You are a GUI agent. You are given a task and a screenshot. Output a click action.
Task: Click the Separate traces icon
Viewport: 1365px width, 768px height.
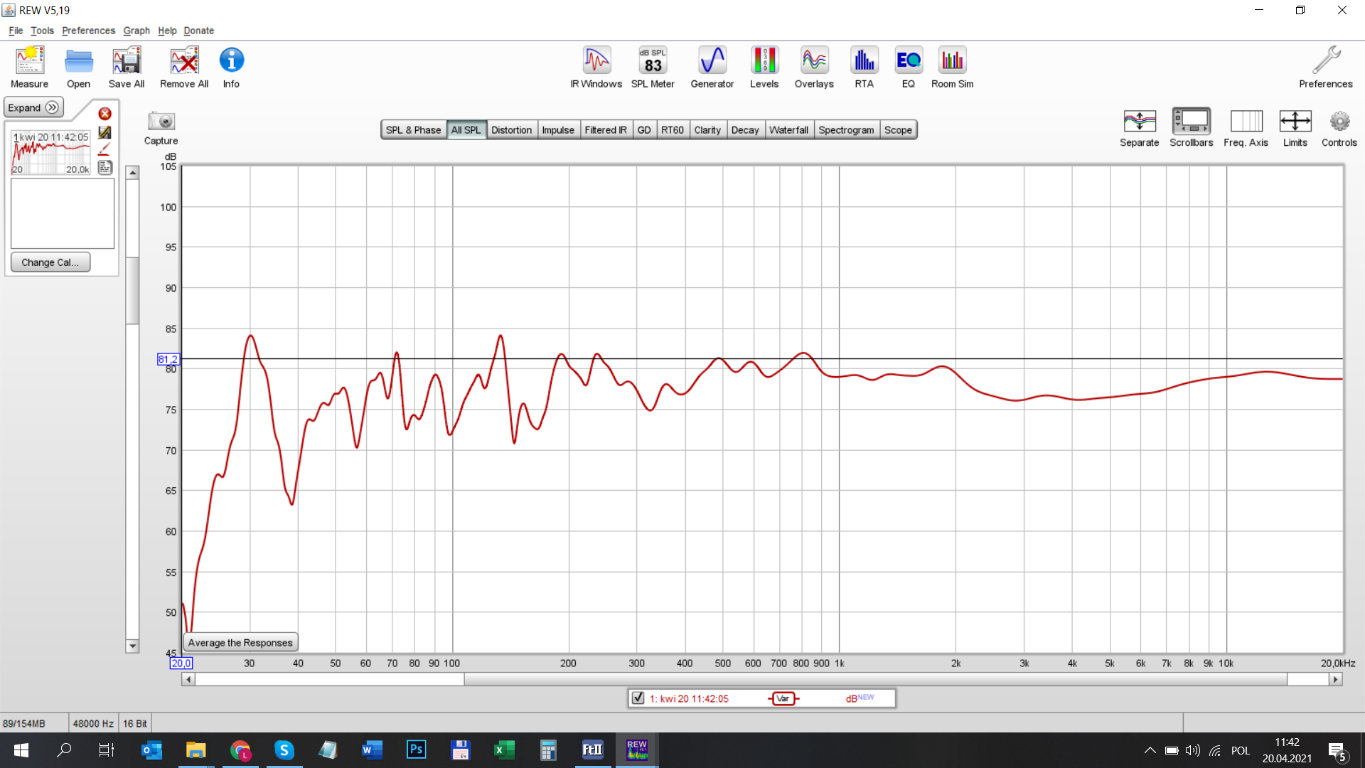[x=1140, y=121]
